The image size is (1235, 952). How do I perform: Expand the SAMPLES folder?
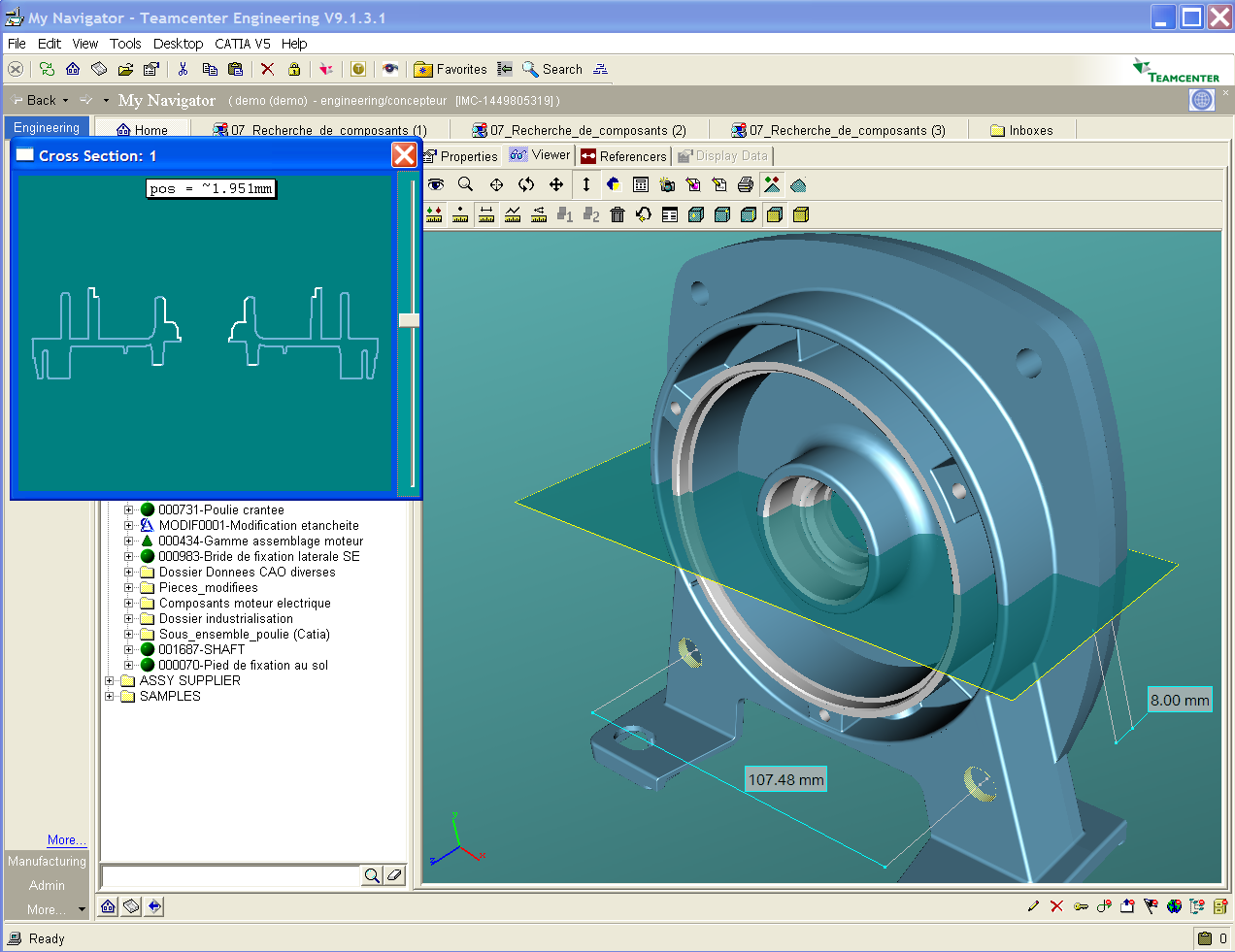coord(109,696)
